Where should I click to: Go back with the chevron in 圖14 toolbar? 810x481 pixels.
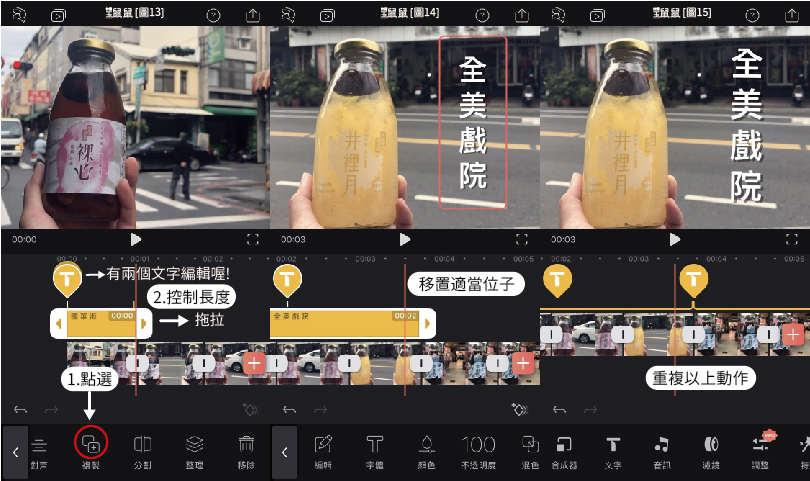click(285, 452)
